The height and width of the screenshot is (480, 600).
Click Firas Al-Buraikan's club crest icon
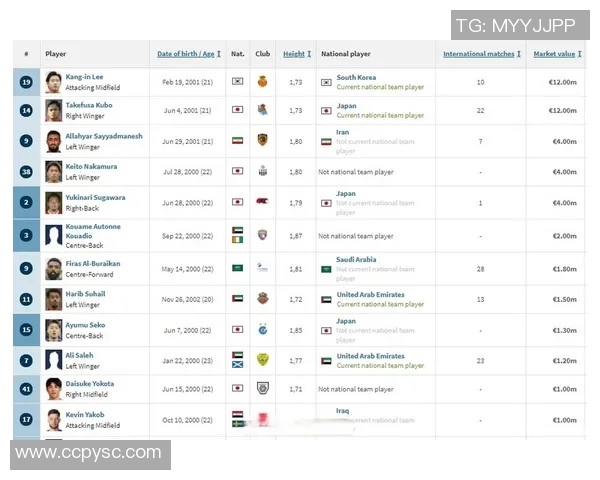[262, 268]
